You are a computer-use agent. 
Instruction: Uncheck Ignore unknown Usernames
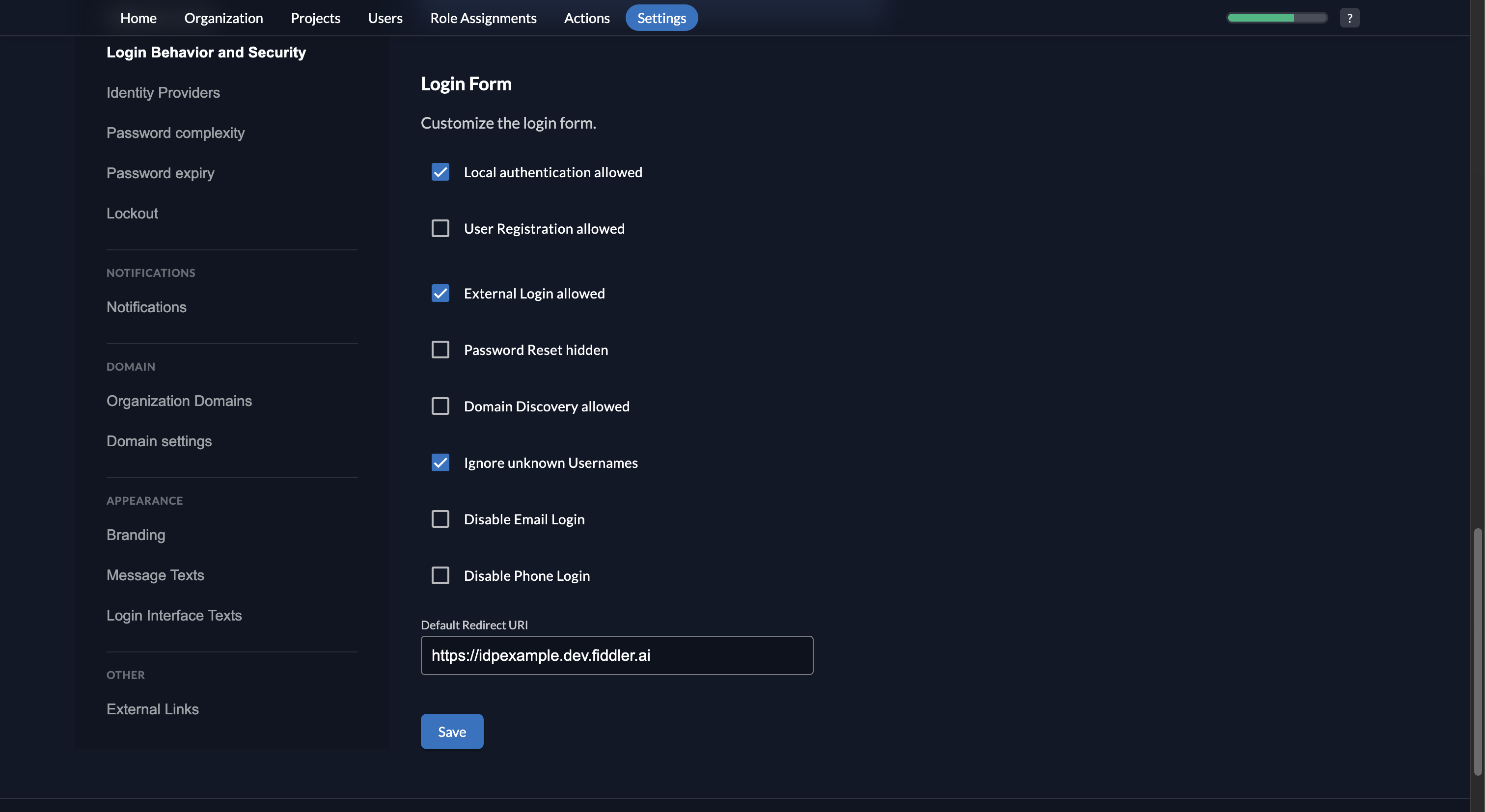[x=440, y=462]
